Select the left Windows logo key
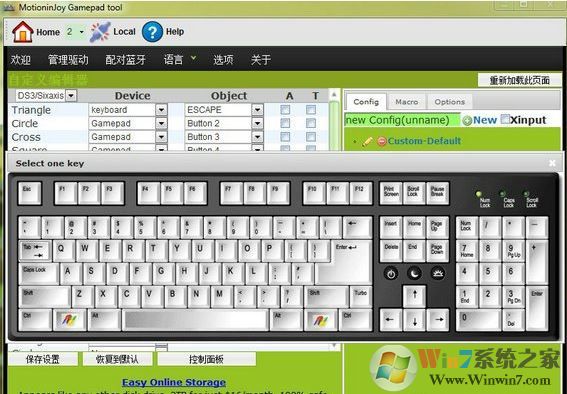Screen dimensions: 567x394 [70, 320]
